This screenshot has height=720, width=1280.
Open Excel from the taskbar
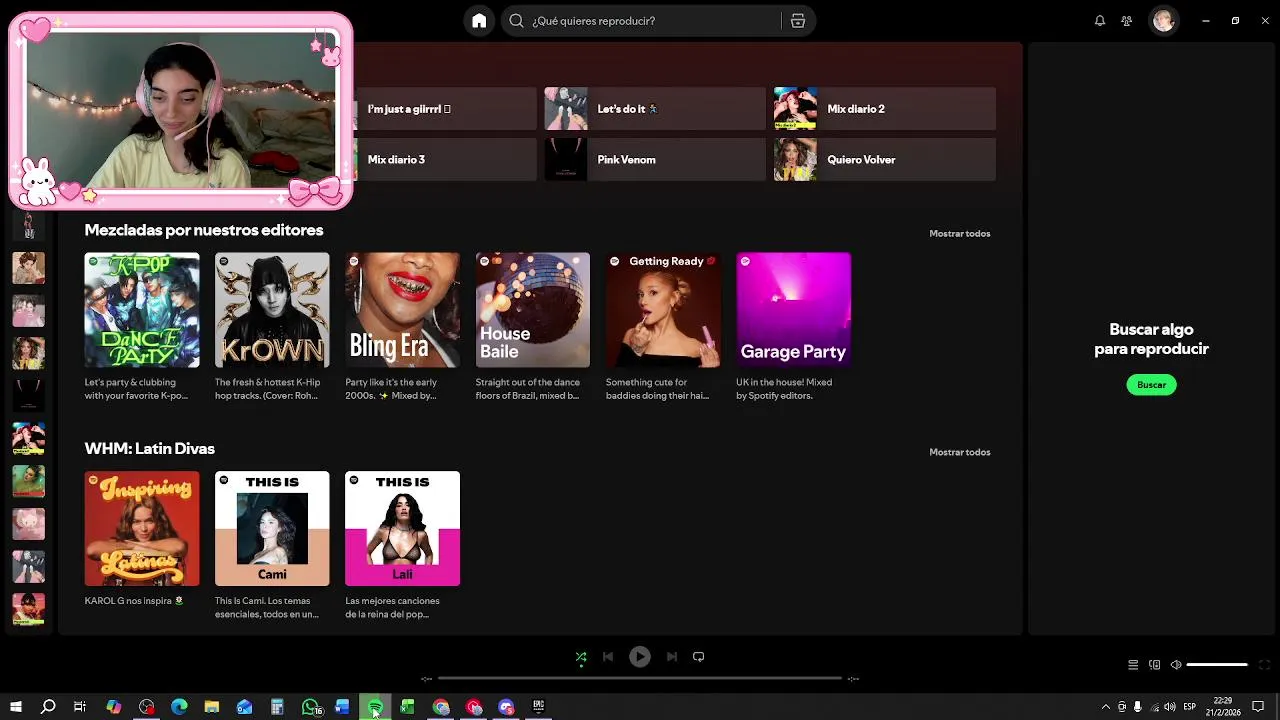pyautogui.click(x=408, y=707)
